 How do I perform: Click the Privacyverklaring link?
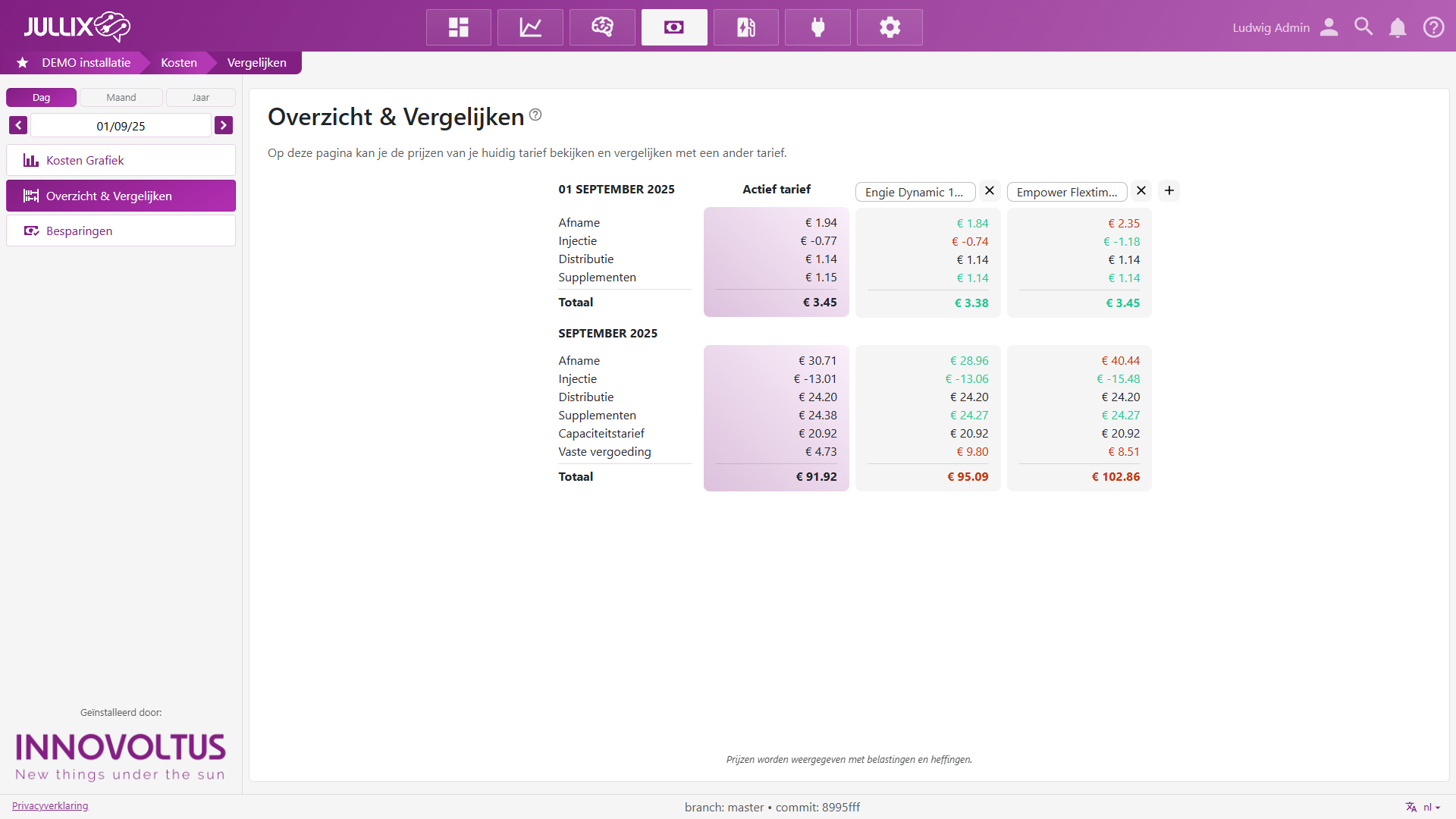point(50,805)
